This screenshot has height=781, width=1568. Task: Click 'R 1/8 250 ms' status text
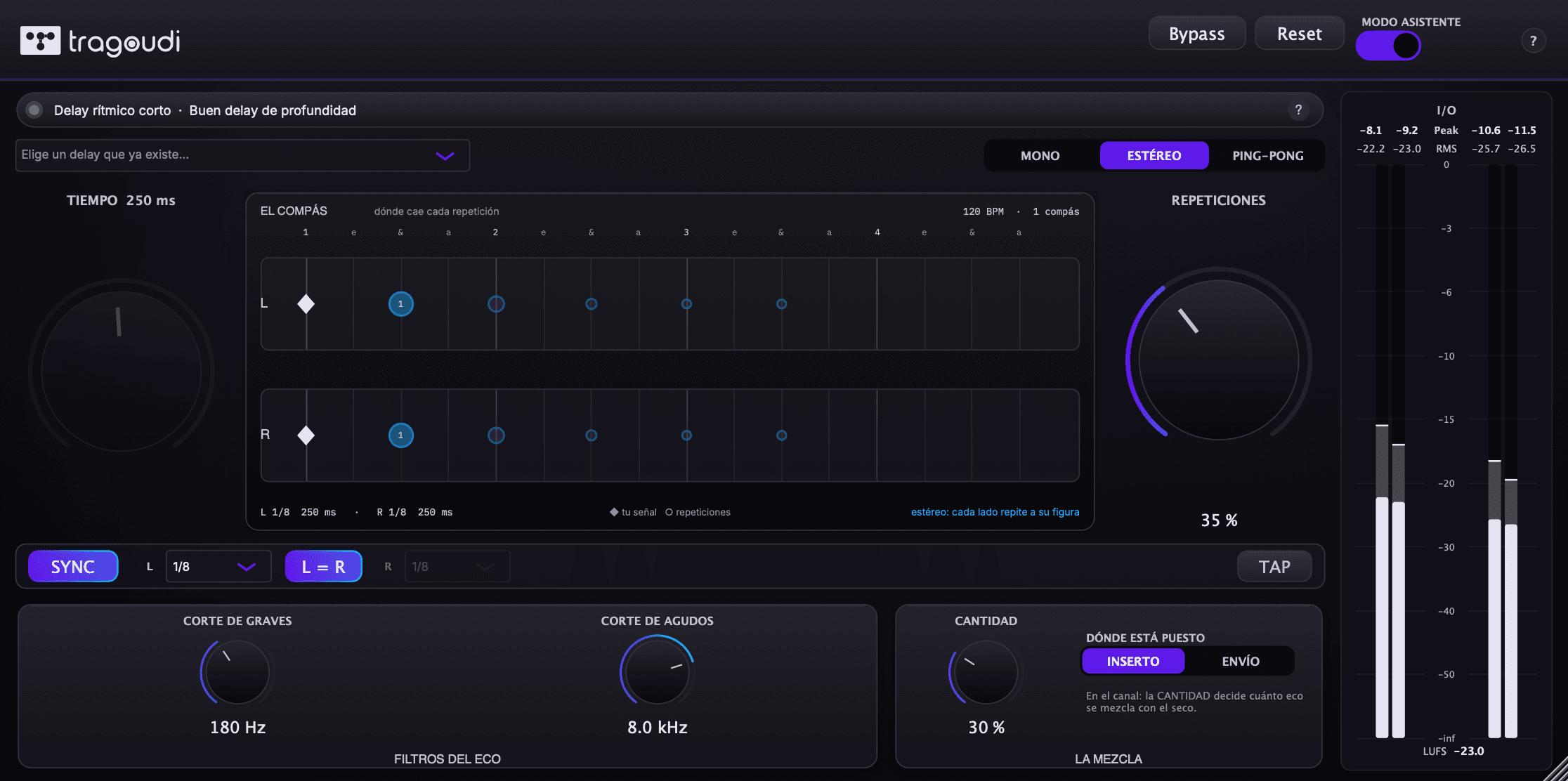pos(414,512)
